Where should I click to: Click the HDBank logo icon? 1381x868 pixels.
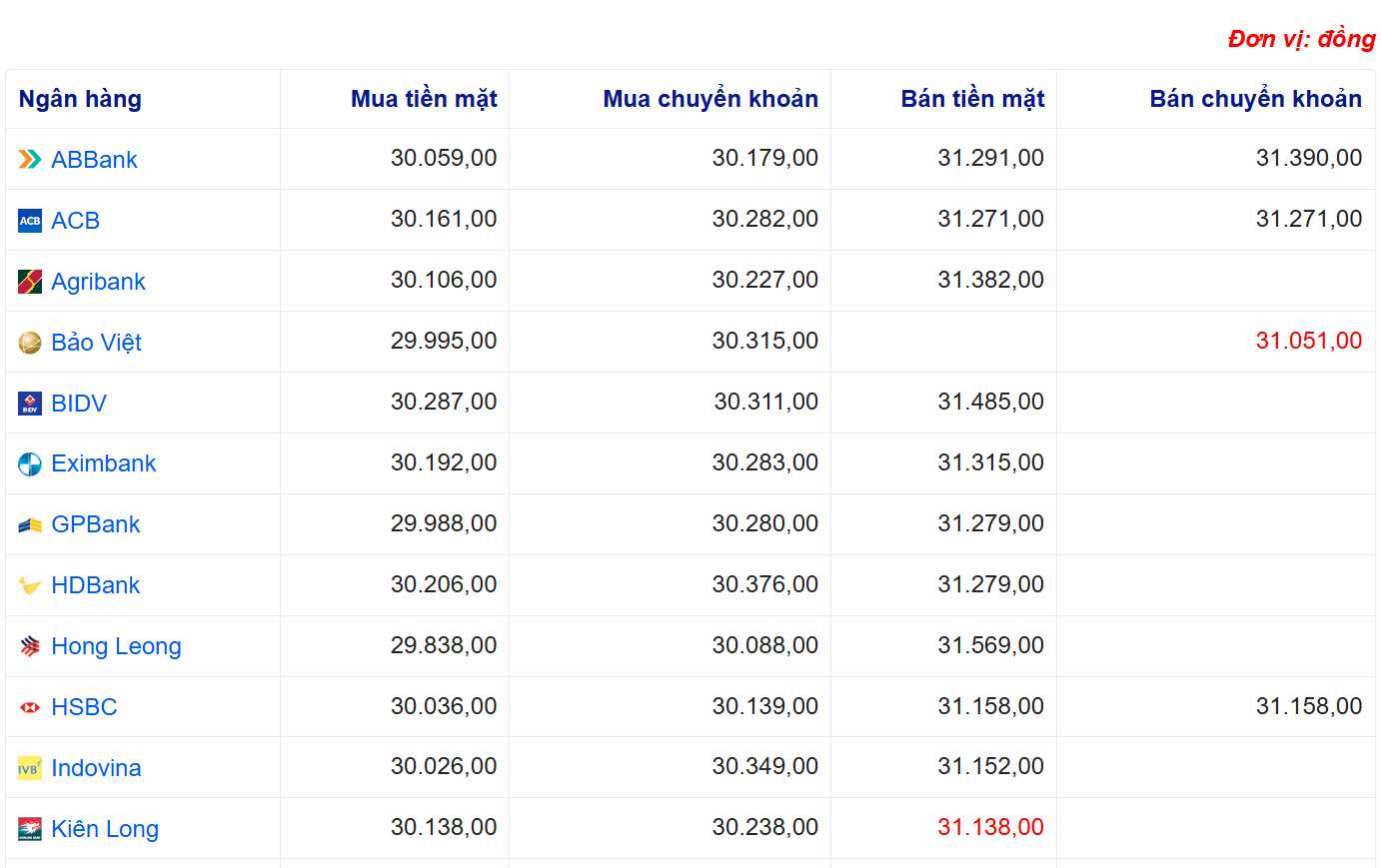point(30,586)
